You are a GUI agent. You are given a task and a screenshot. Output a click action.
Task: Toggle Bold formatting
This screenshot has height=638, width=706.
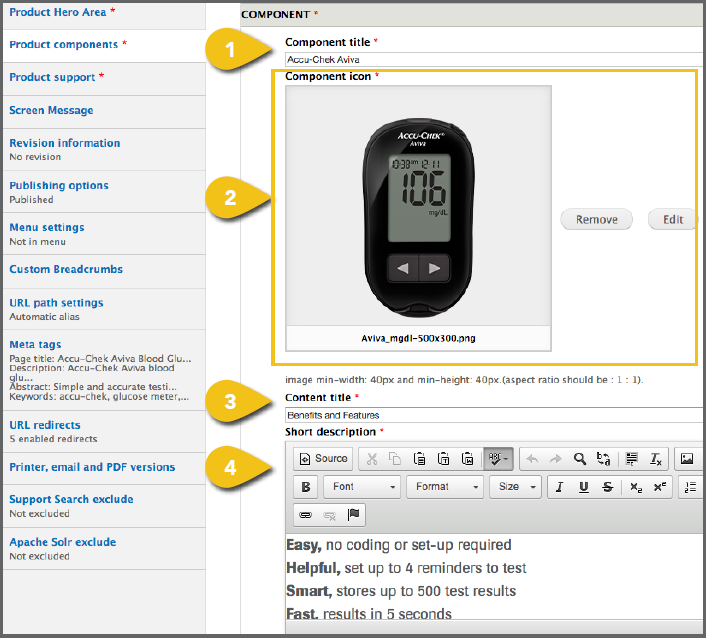point(306,487)
